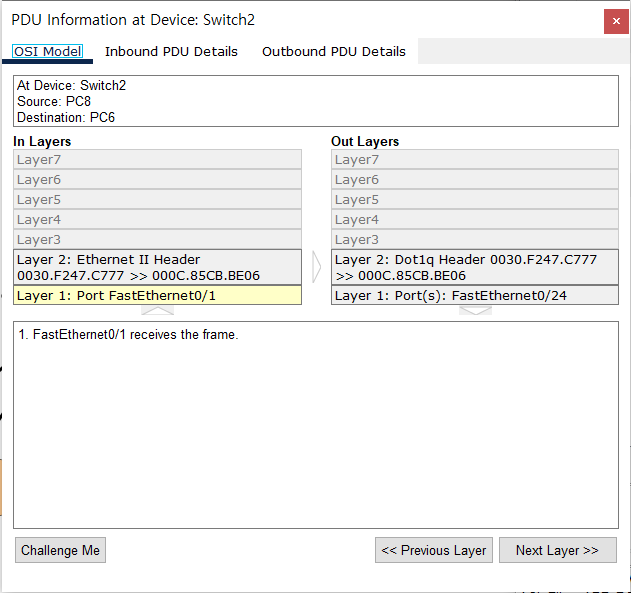Click down arrow below Out Layers
The image size is (631, 593).
pyautogui.click(x=475, y=311)
